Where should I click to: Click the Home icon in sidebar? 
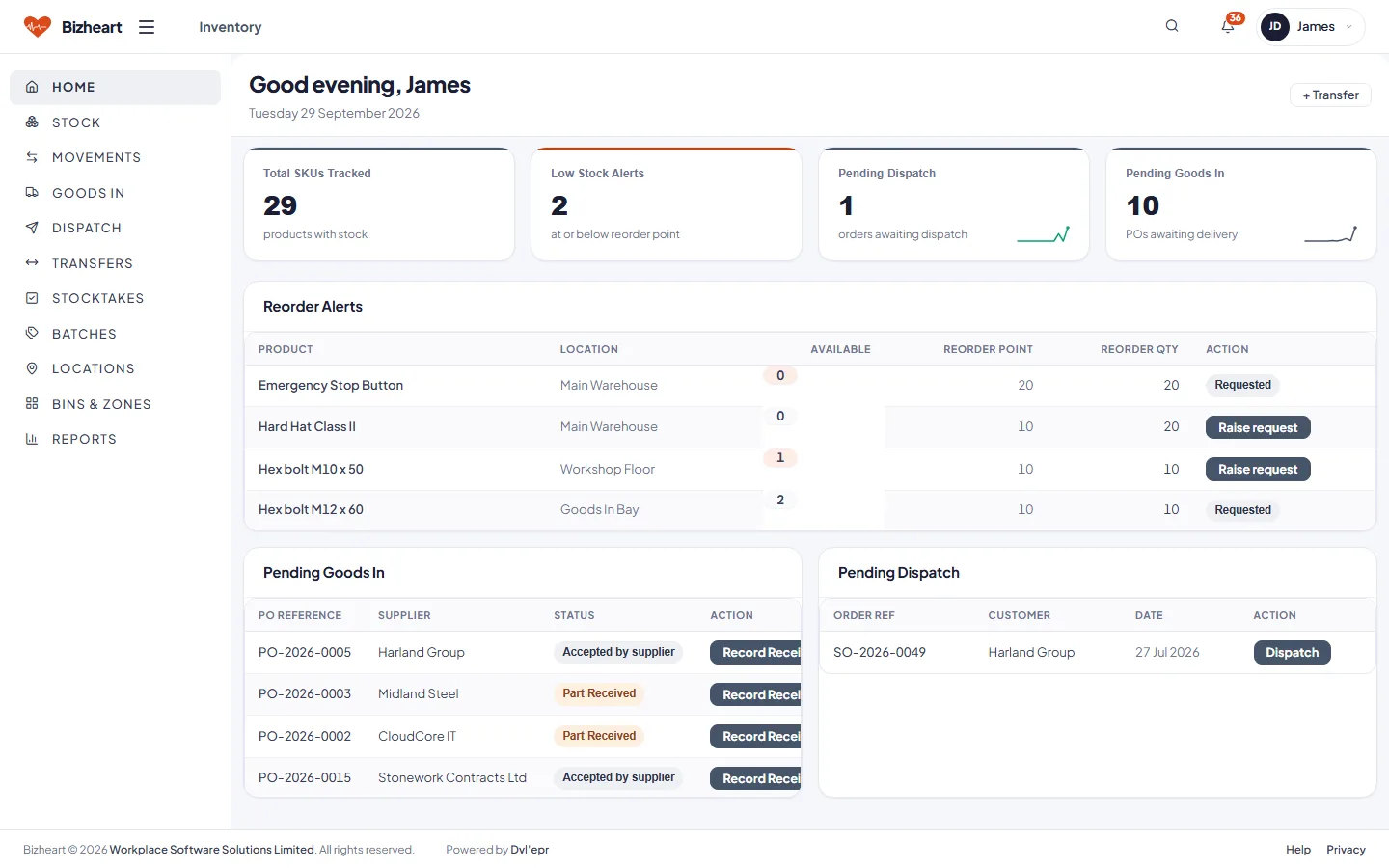(32, 87)
